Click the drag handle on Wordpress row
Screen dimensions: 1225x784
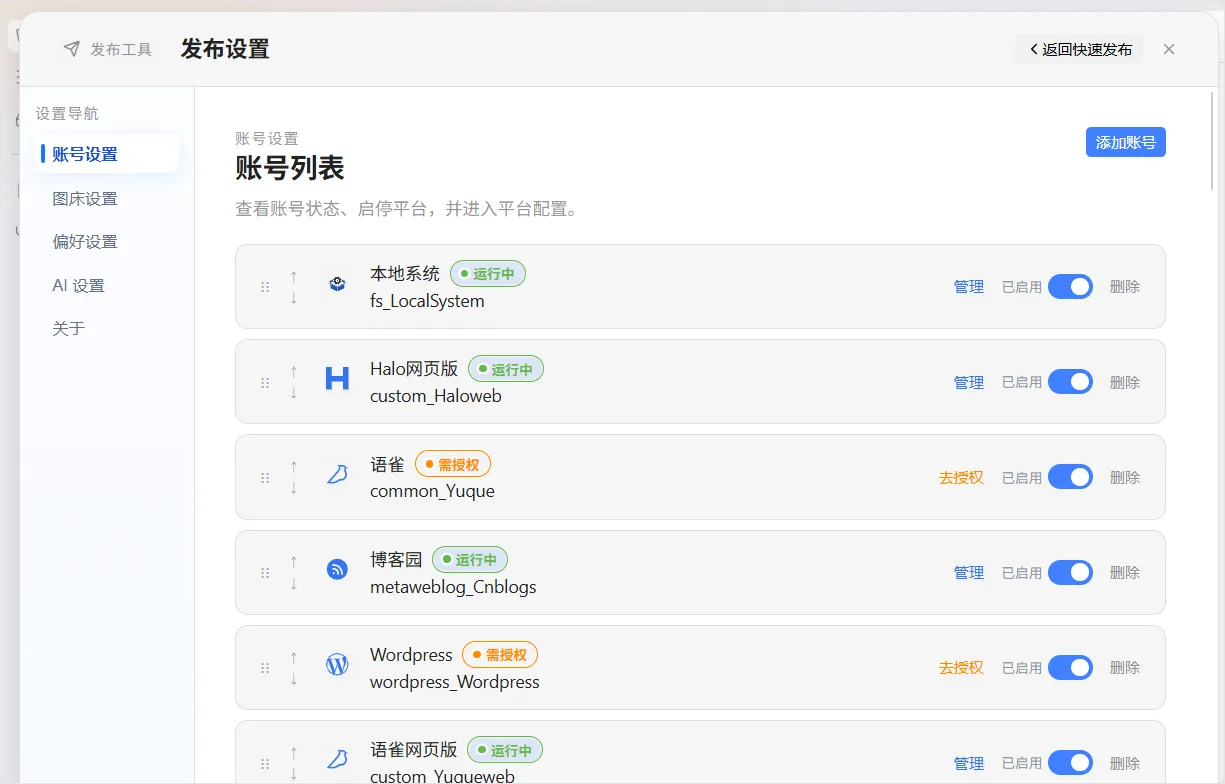265,668
